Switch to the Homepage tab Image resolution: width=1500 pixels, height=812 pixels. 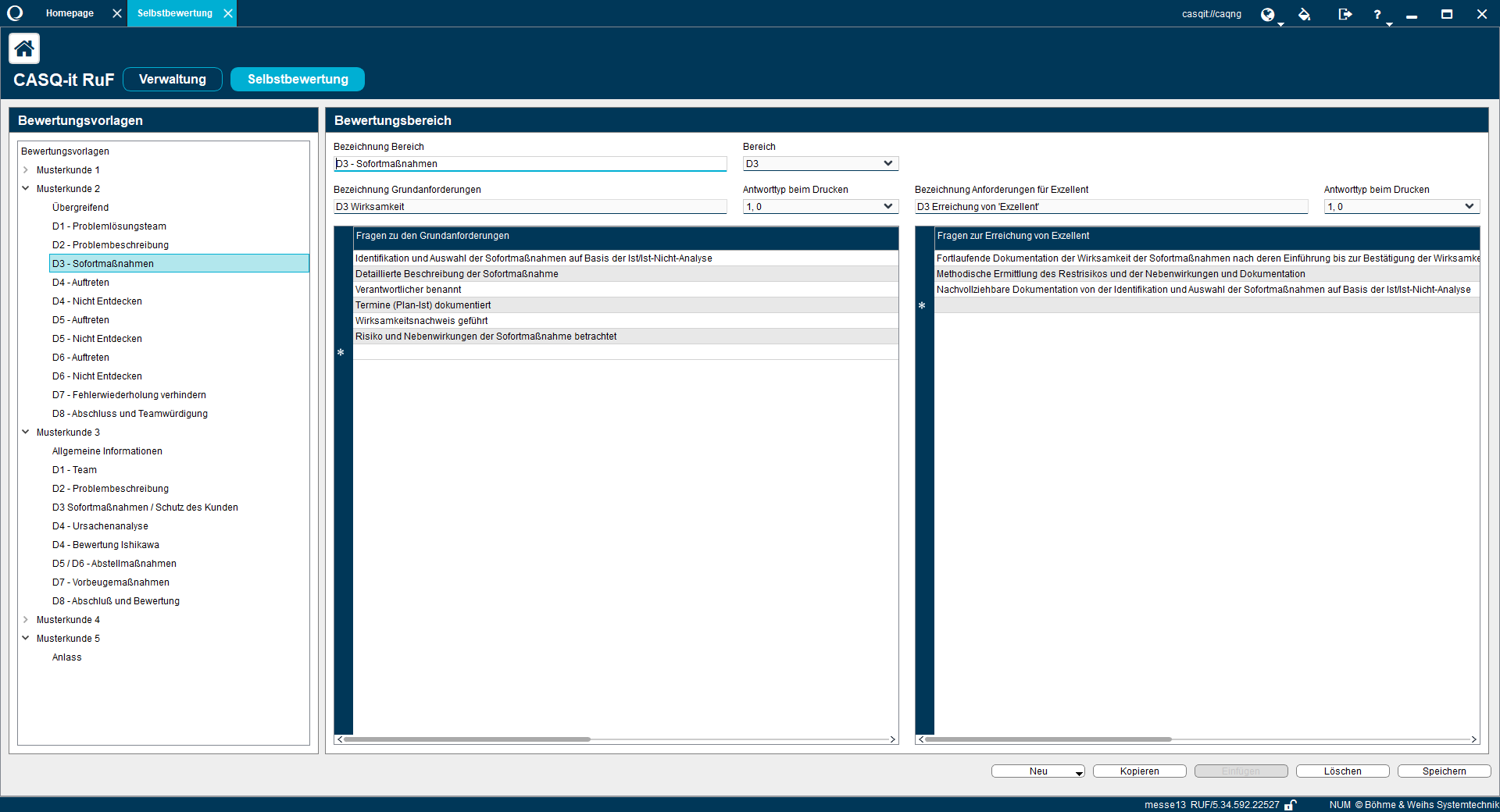tap(70, 13)
